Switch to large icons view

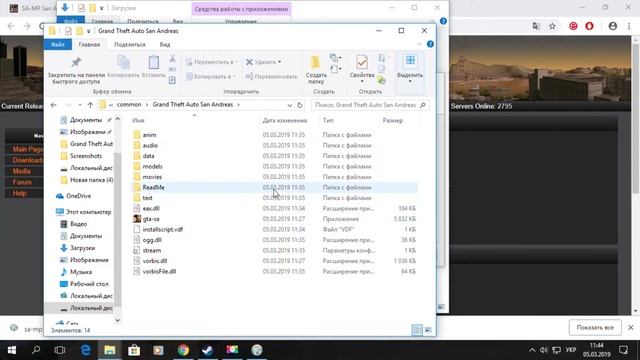coord(428,330)
